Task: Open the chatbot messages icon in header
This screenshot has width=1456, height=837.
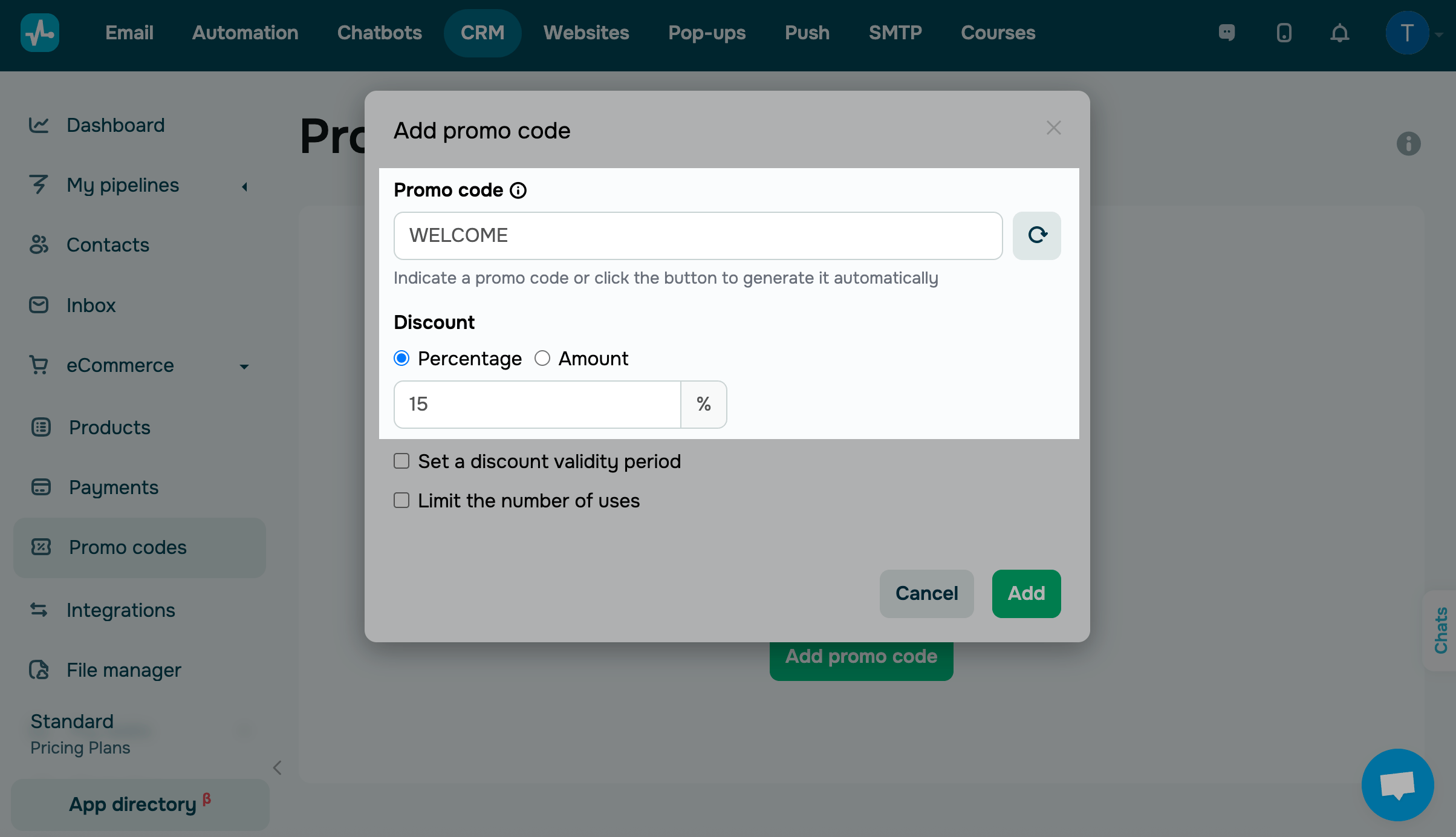Action: pos(1226,33)
